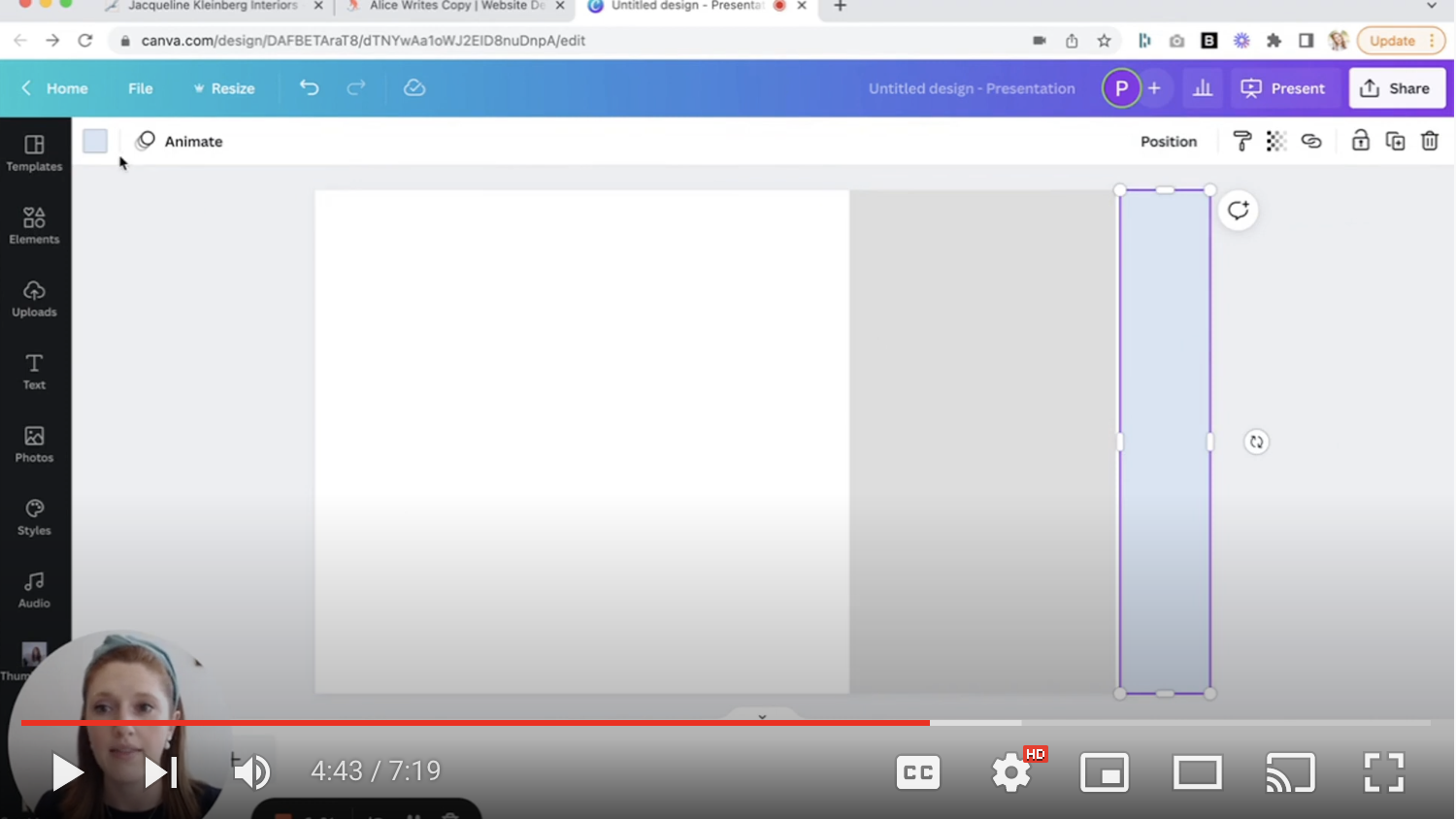
Task: Click the undo arrow
Action: pyautogui.click(x=309, y=88)
